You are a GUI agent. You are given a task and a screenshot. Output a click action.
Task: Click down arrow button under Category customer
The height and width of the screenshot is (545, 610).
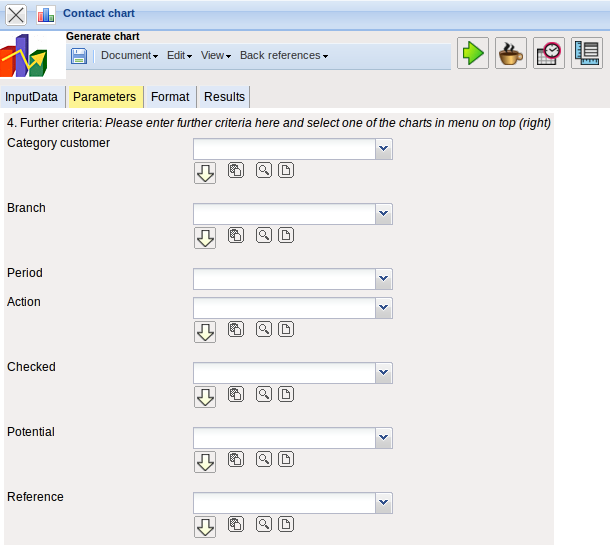pos(205,173)
